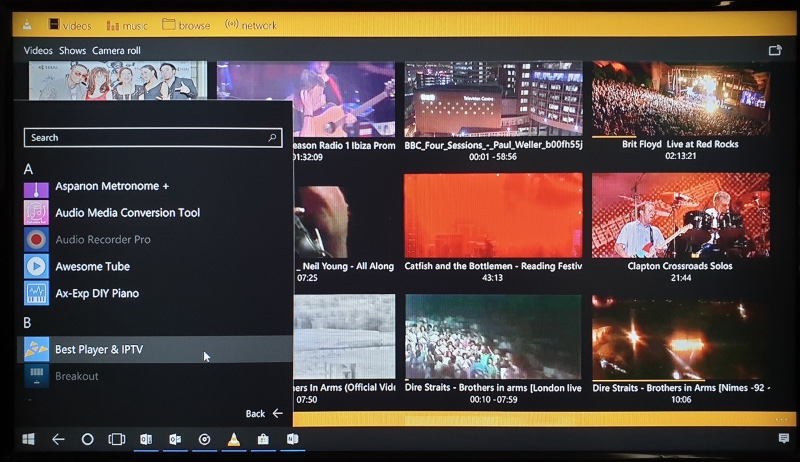
Task: Click the BBC_Four_Sessions title text
Action: pos(493,145)
